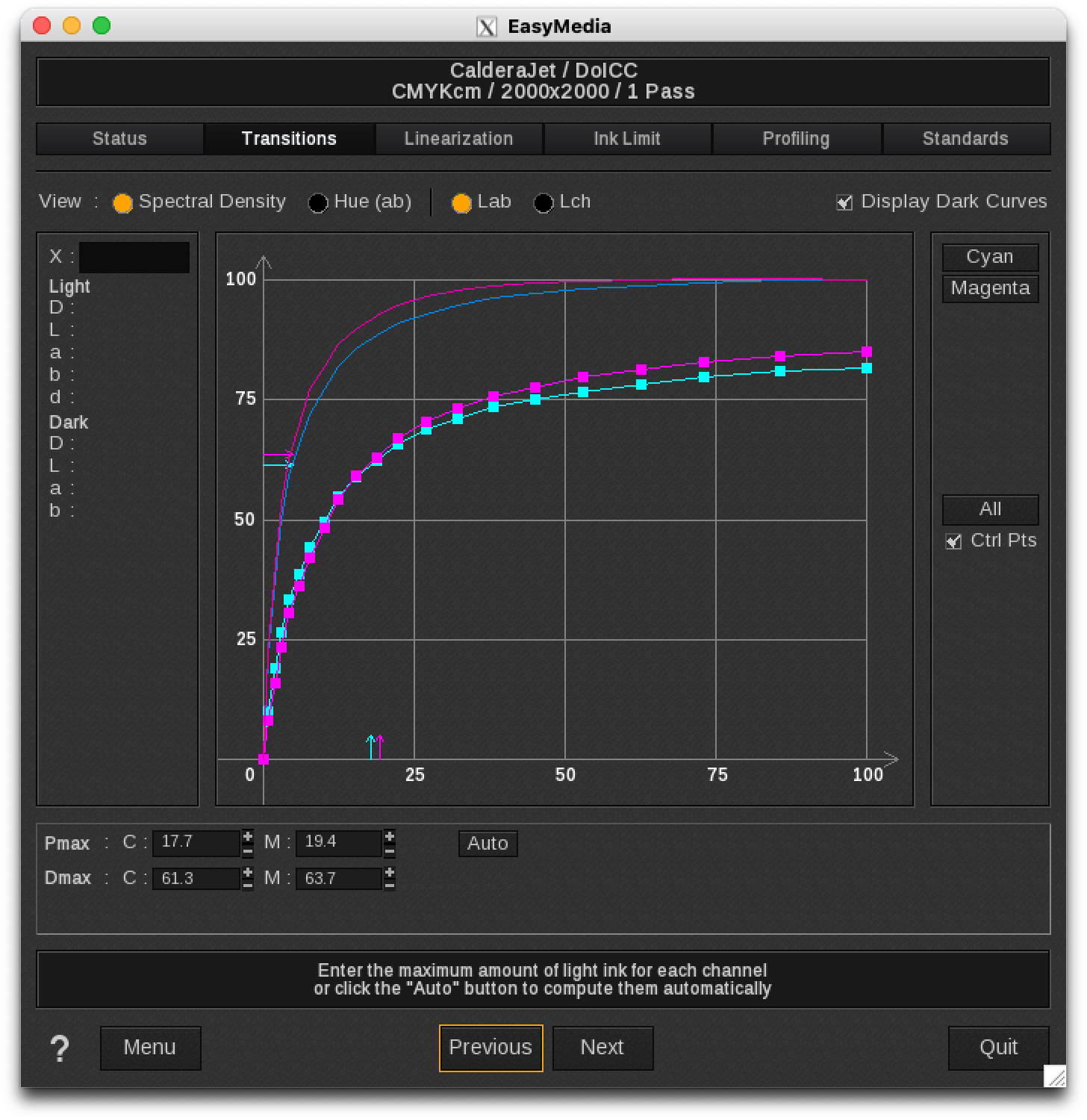The height and width of the screenshot is (1120, 1087).
Task: Click the Next button
Action: (602, 1048)
